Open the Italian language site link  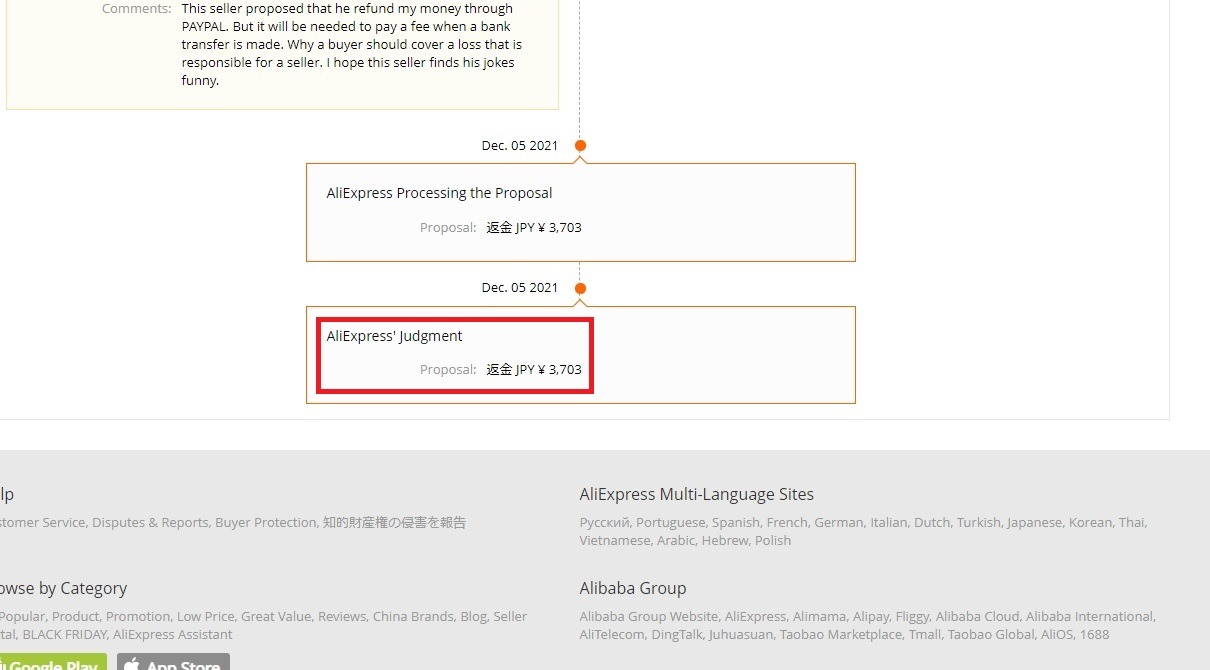click(888, 522)
